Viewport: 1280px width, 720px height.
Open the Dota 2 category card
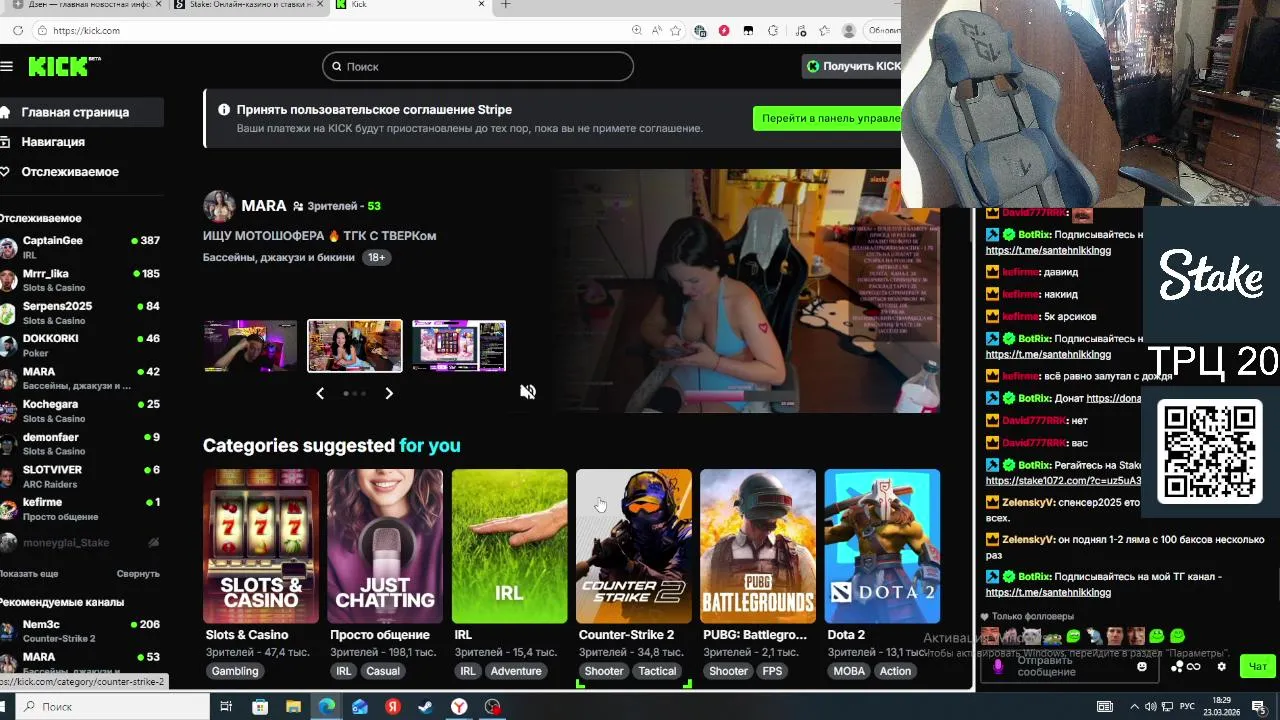(x=882, y=546)
